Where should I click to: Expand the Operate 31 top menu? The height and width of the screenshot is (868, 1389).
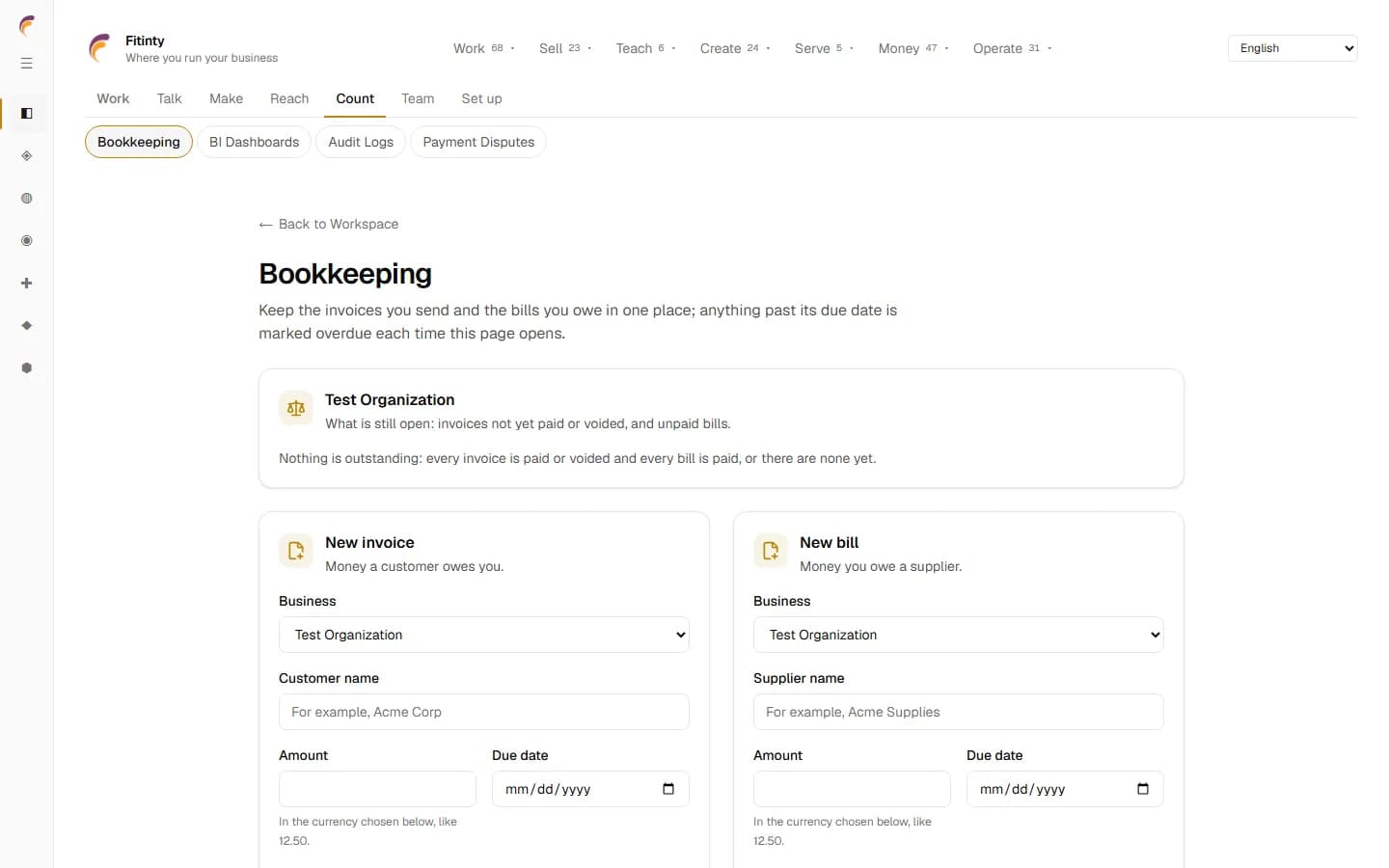(1012, 48)
